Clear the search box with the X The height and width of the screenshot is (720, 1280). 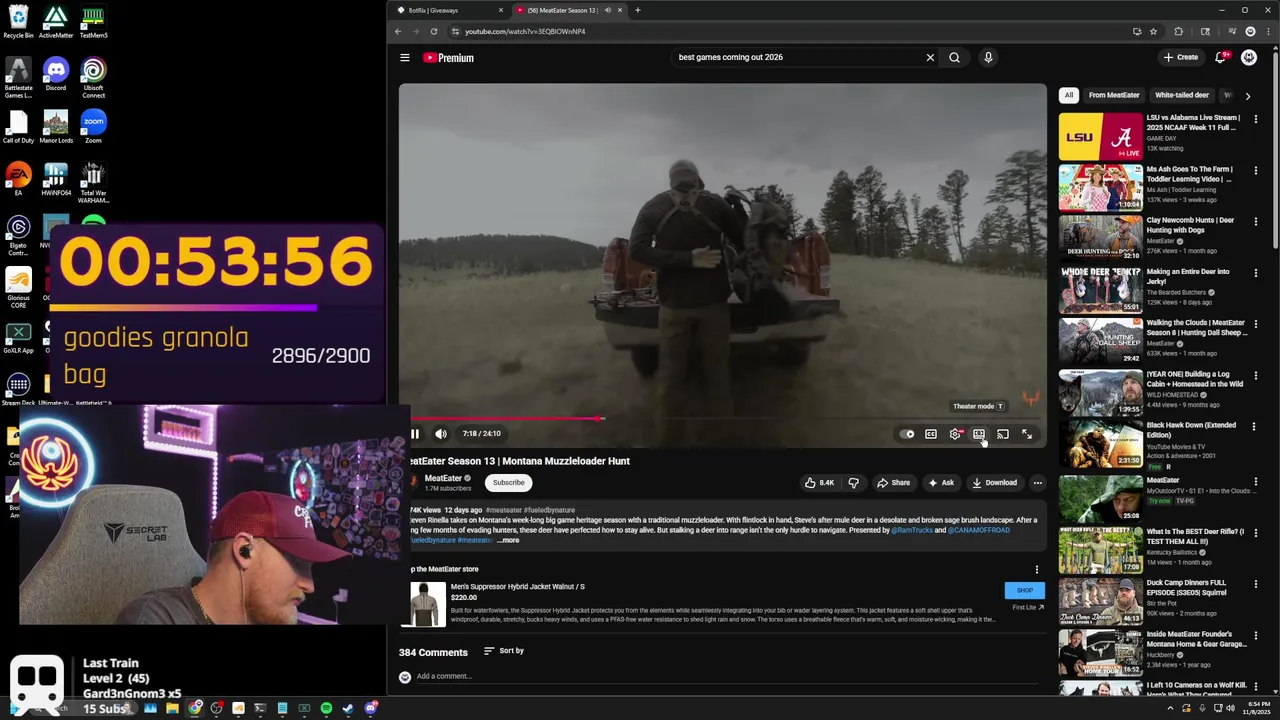[930, 58]
